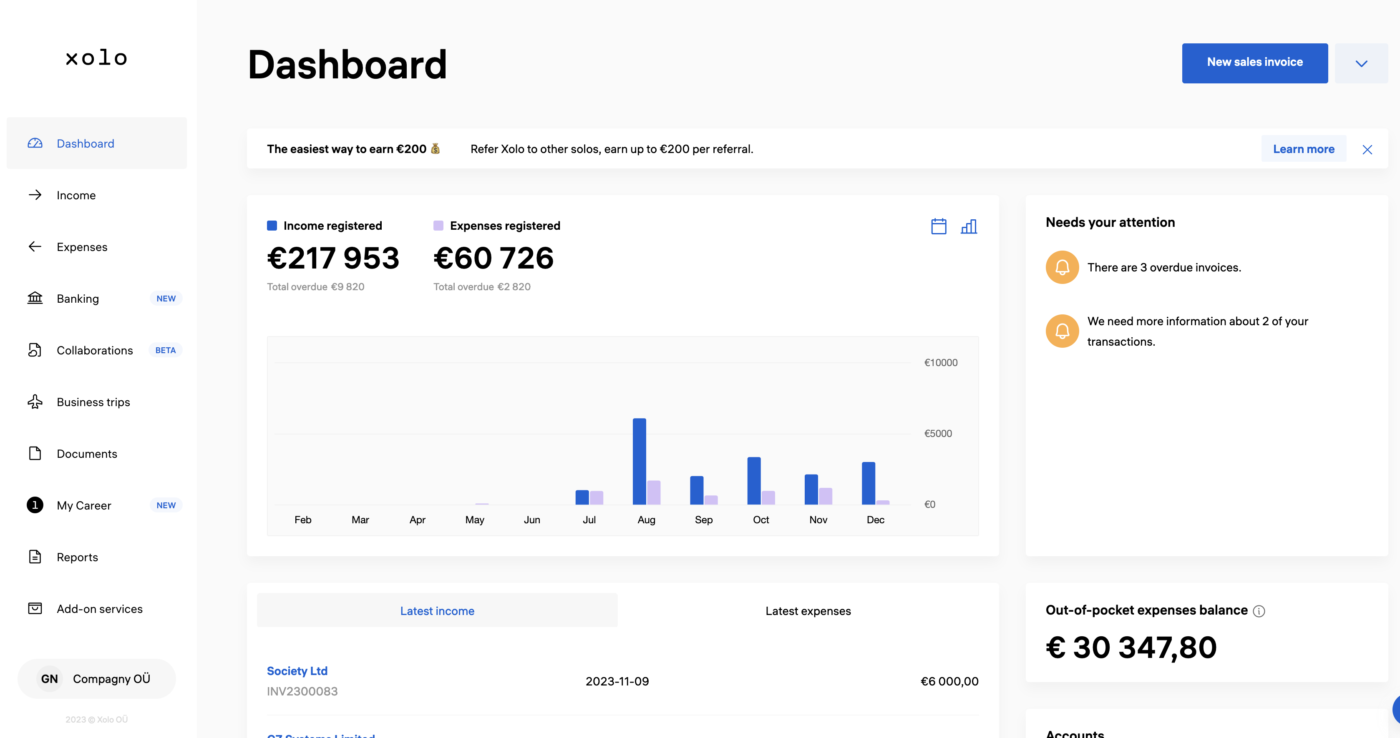
Task: Click the xolo logo
Action: coord(96,58)
